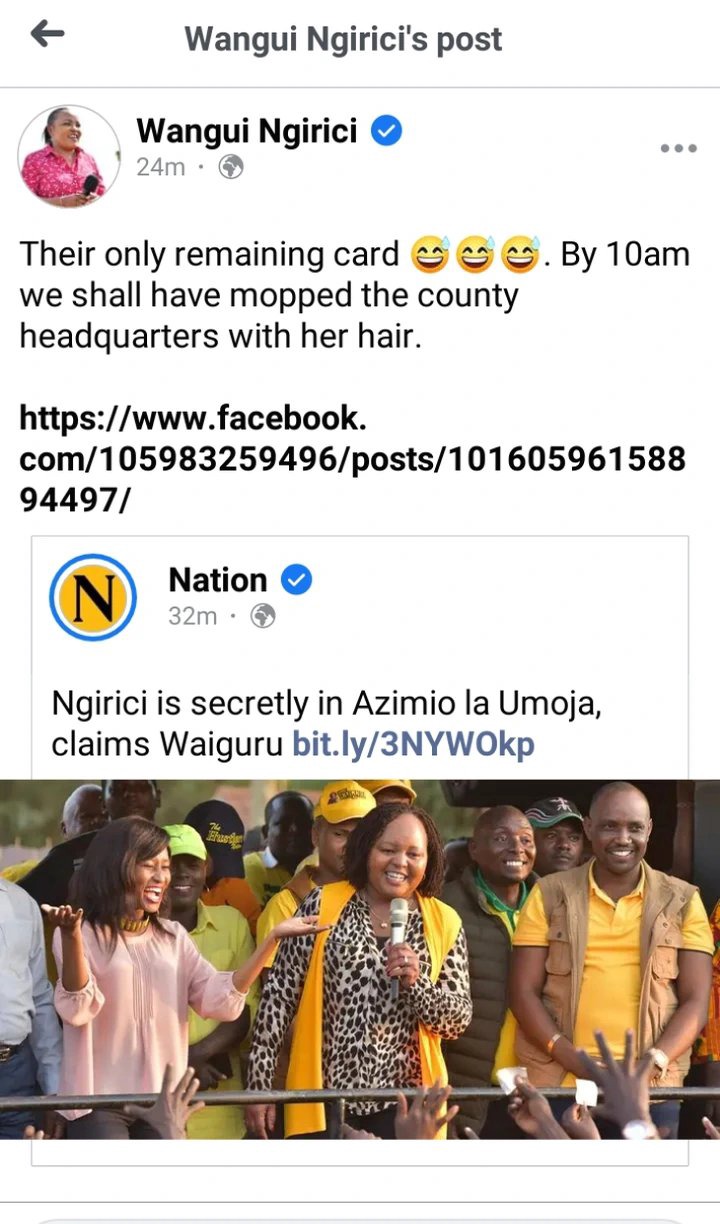Open the Wangui Ngirici name link
This screenshot has height=1224, width=720.
(x=246, y=131)
